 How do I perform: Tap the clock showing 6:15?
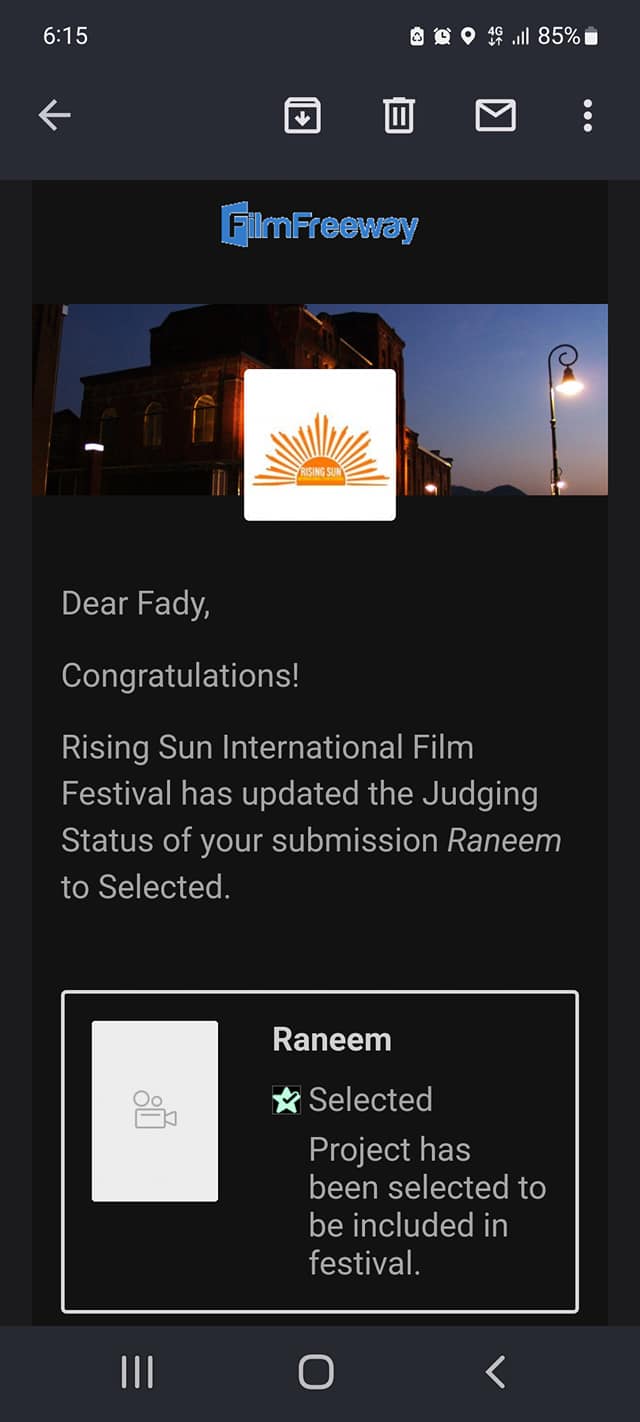pyautogui.click(x=65, y=36)
